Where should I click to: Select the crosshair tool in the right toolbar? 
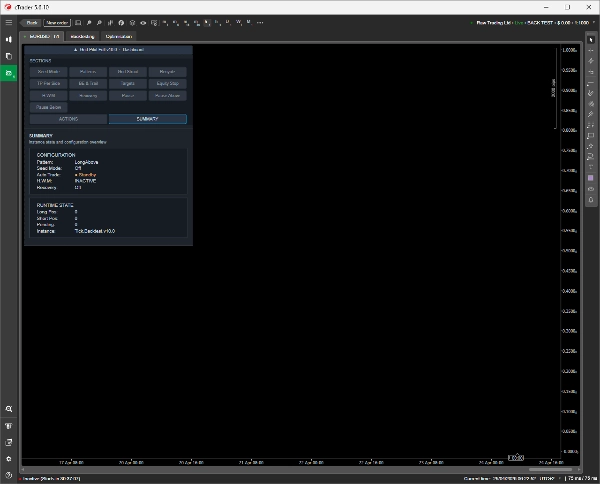pyautogui.click(x=591, y=50)
